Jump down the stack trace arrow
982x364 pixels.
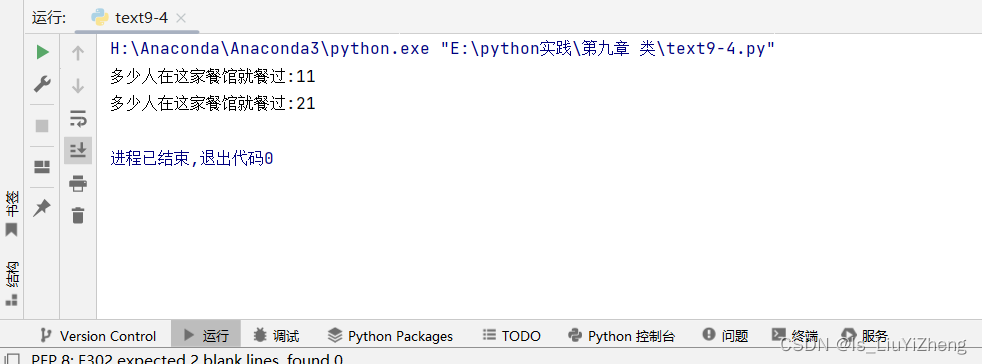78,86
